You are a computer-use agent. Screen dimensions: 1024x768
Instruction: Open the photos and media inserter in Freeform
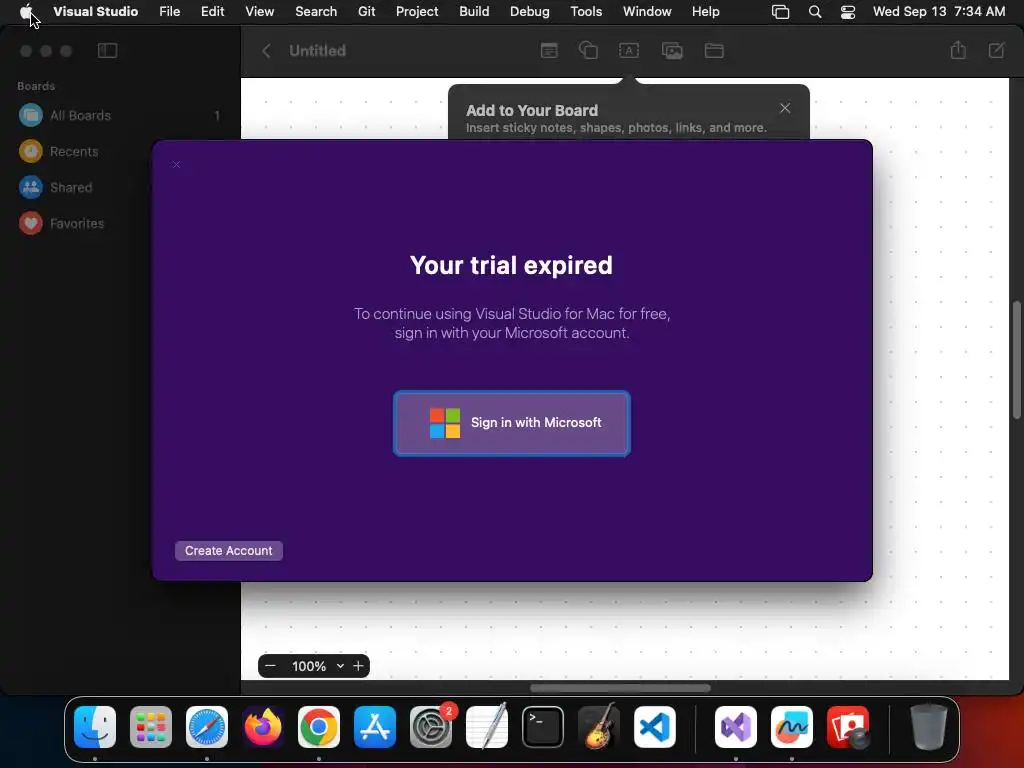tap(672, 50)
